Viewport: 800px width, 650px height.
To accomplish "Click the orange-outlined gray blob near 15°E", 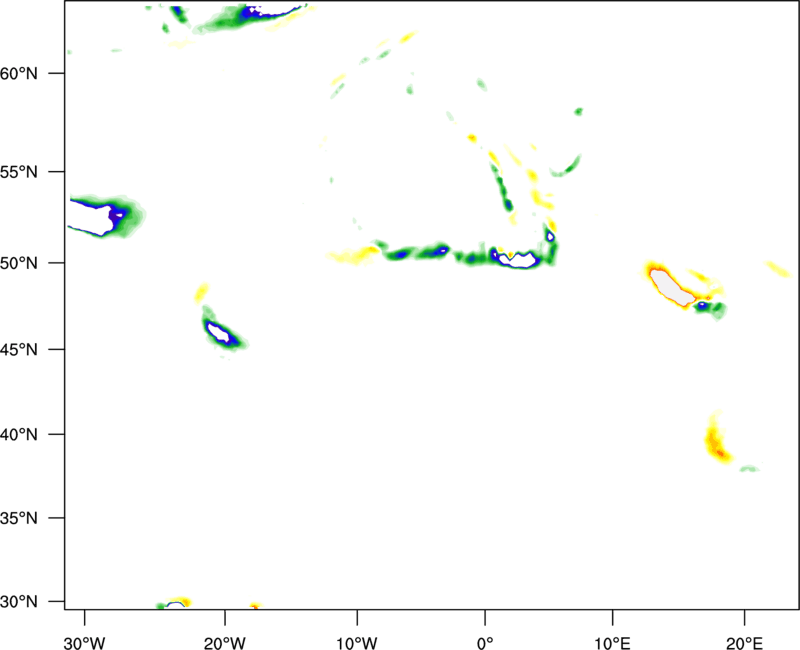I will tap(671, 287).
